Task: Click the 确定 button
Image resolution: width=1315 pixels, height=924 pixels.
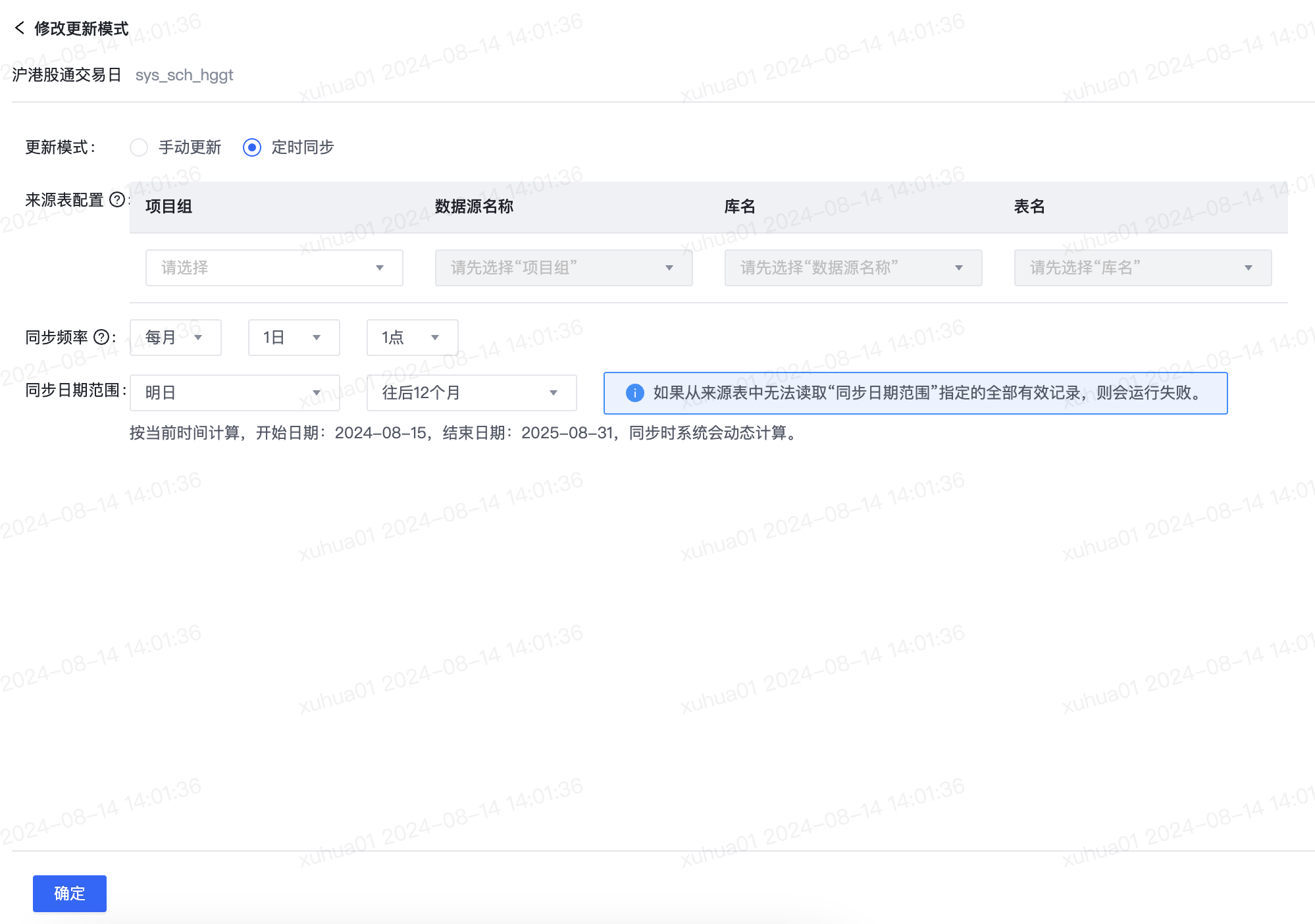Action: tap(70, 893)
